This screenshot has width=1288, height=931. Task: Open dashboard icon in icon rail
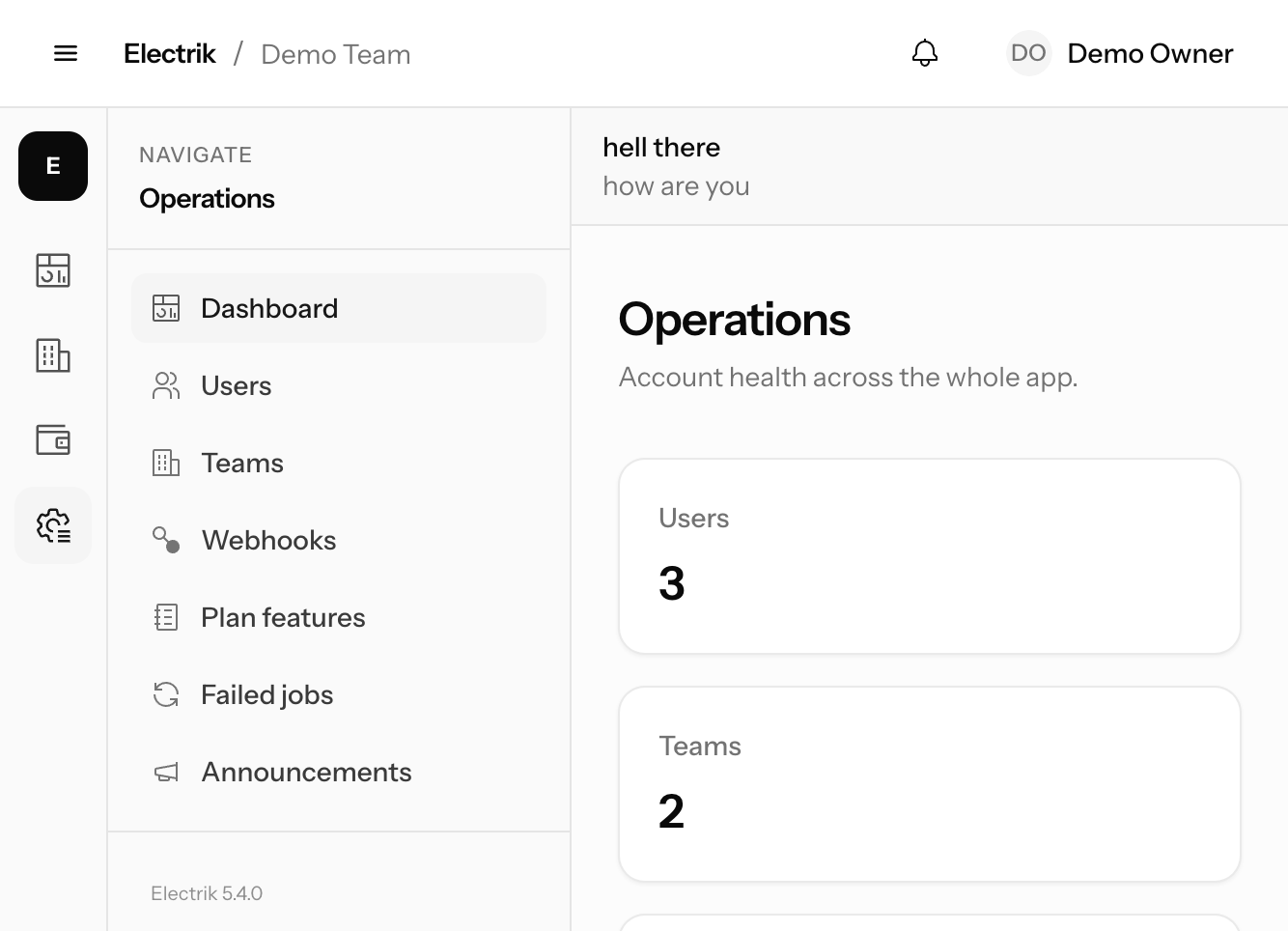click(x=53, y=270)
